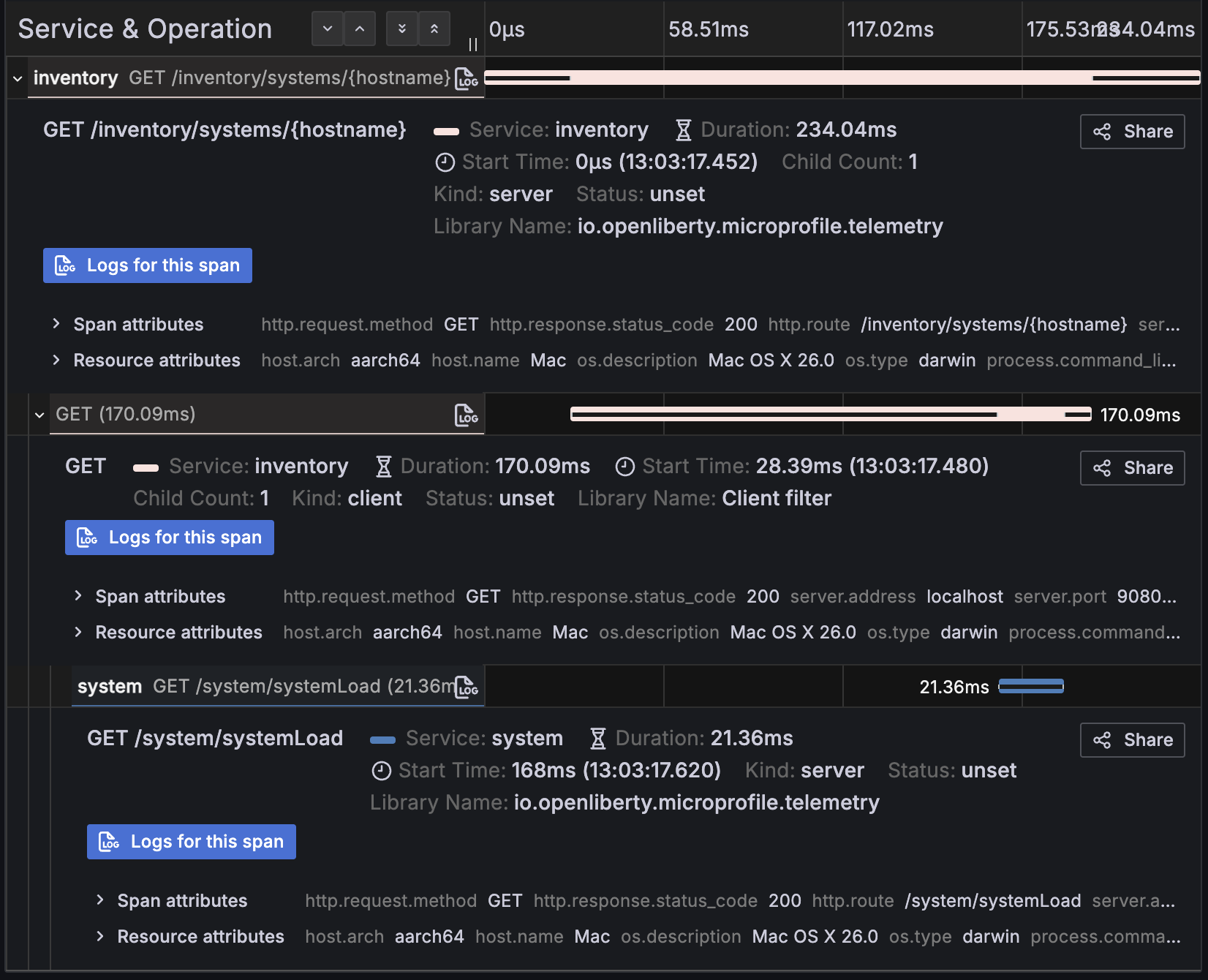Screen dimensions: 1208x980
Task: Collapse the GET (170.09ms) span chevron
Action: (39, 415)
